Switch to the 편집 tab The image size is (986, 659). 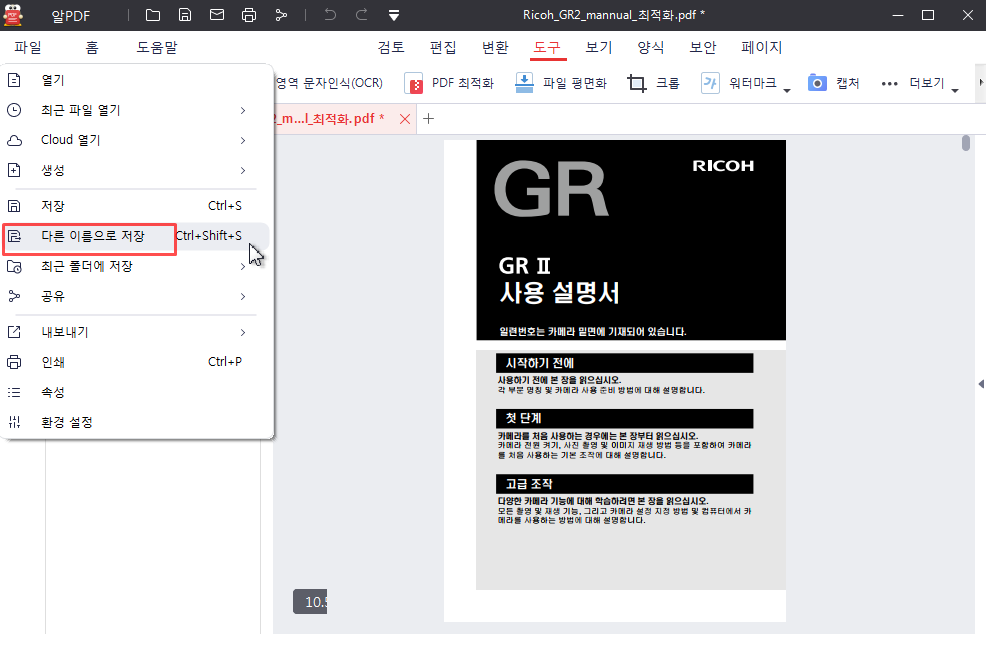pyautogui.click(x=443, y=47)
